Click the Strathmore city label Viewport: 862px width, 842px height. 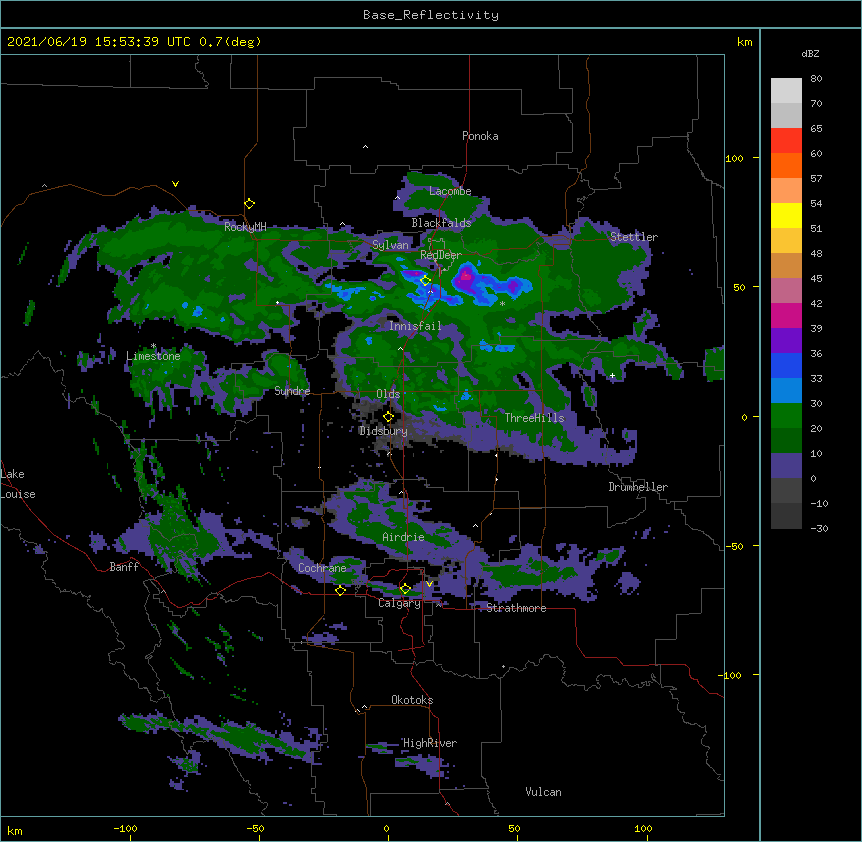click(516, 608)
